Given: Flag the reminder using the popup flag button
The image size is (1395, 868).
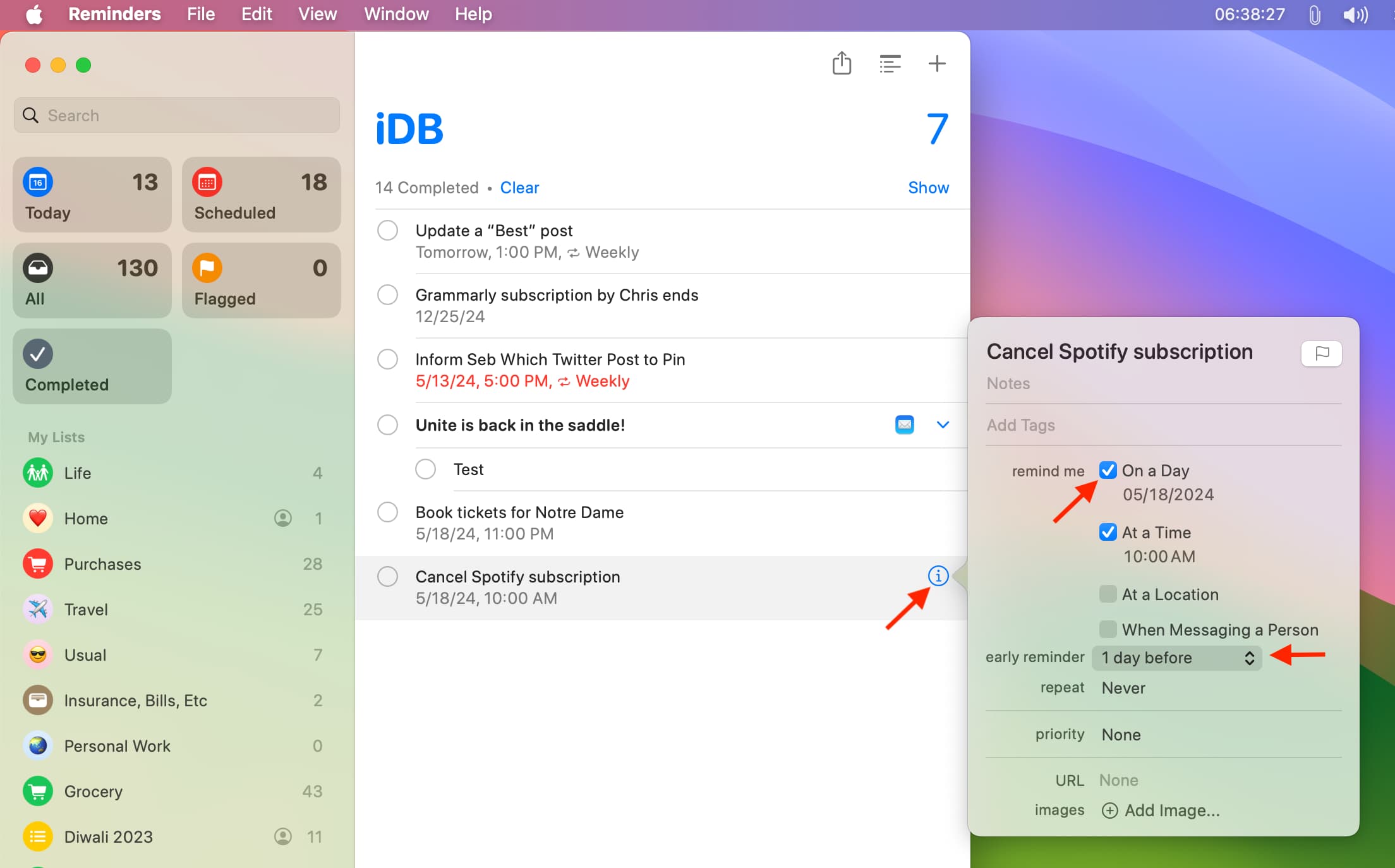Looking at the screenshot, I should [1322, 353].
